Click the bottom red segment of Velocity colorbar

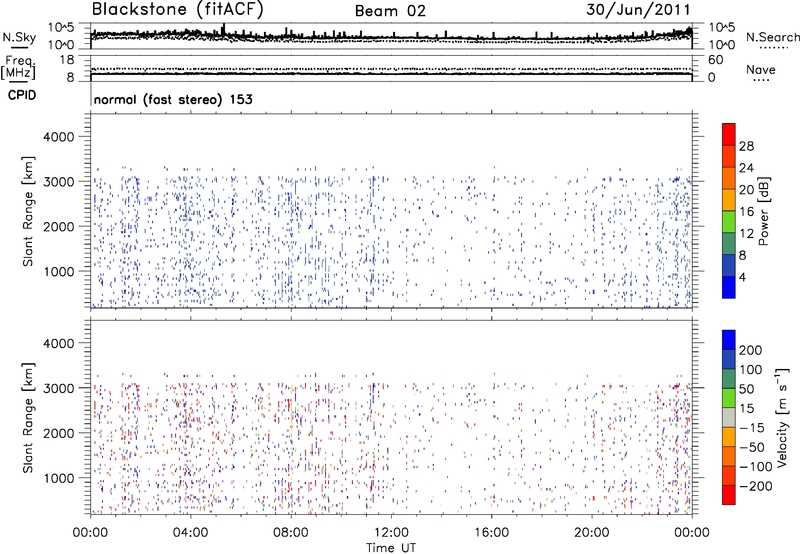pyautogui.click(x=729, y=495)
